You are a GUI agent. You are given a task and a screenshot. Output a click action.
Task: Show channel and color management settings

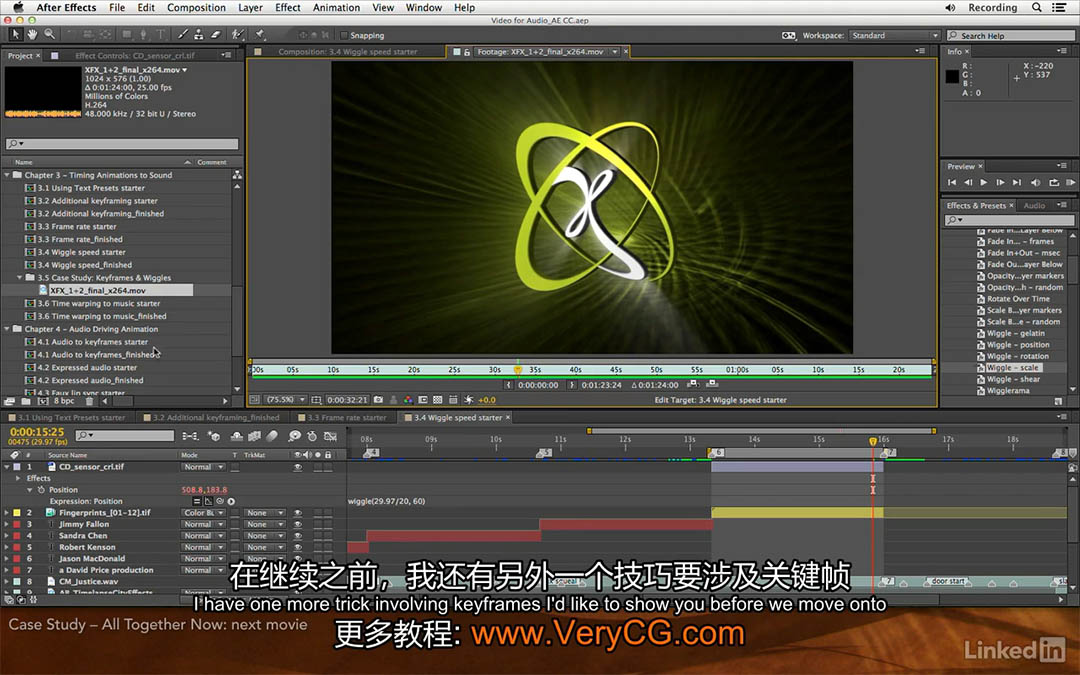(x=408, y=399)
